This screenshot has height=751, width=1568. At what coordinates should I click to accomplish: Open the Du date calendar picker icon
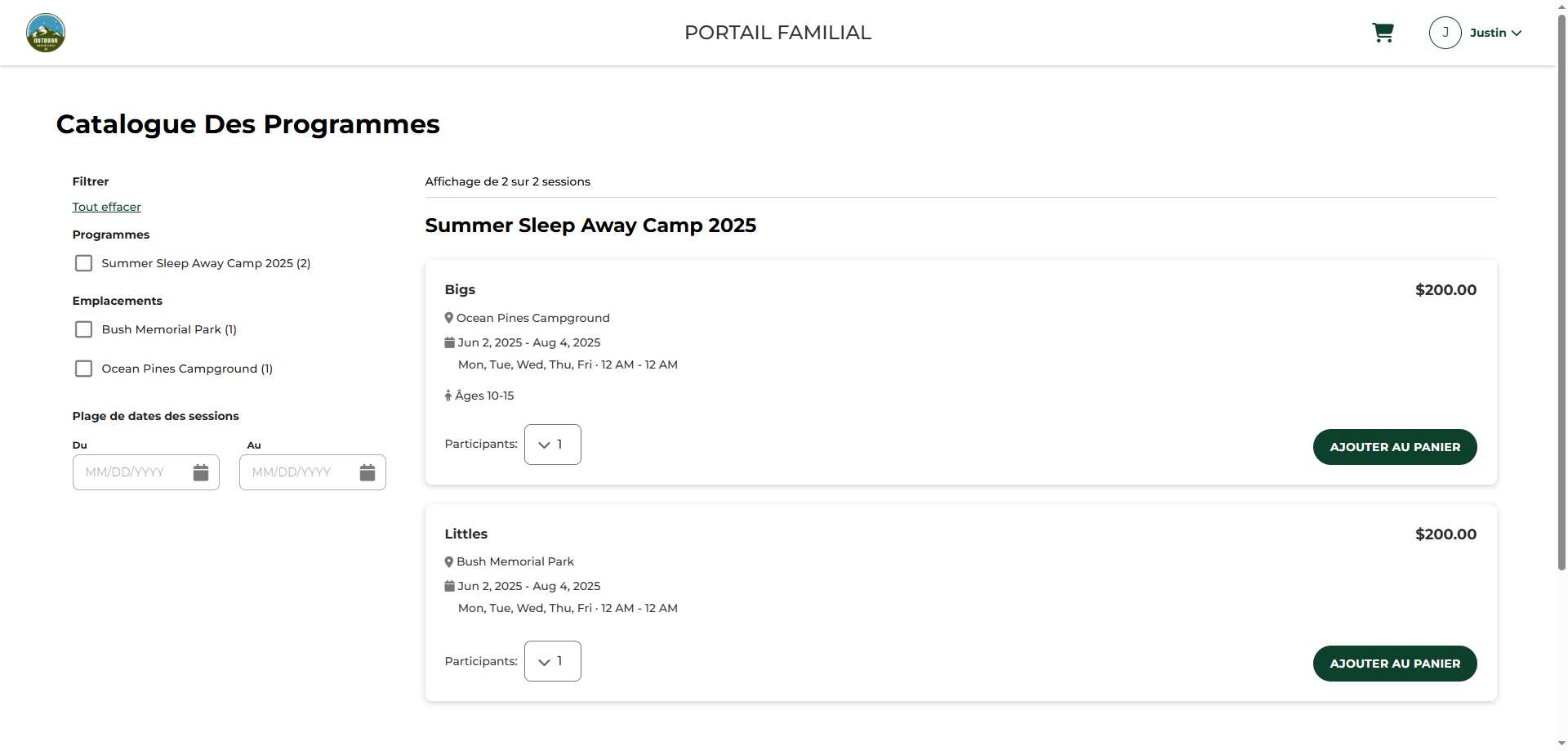click(x=201, y=472)
